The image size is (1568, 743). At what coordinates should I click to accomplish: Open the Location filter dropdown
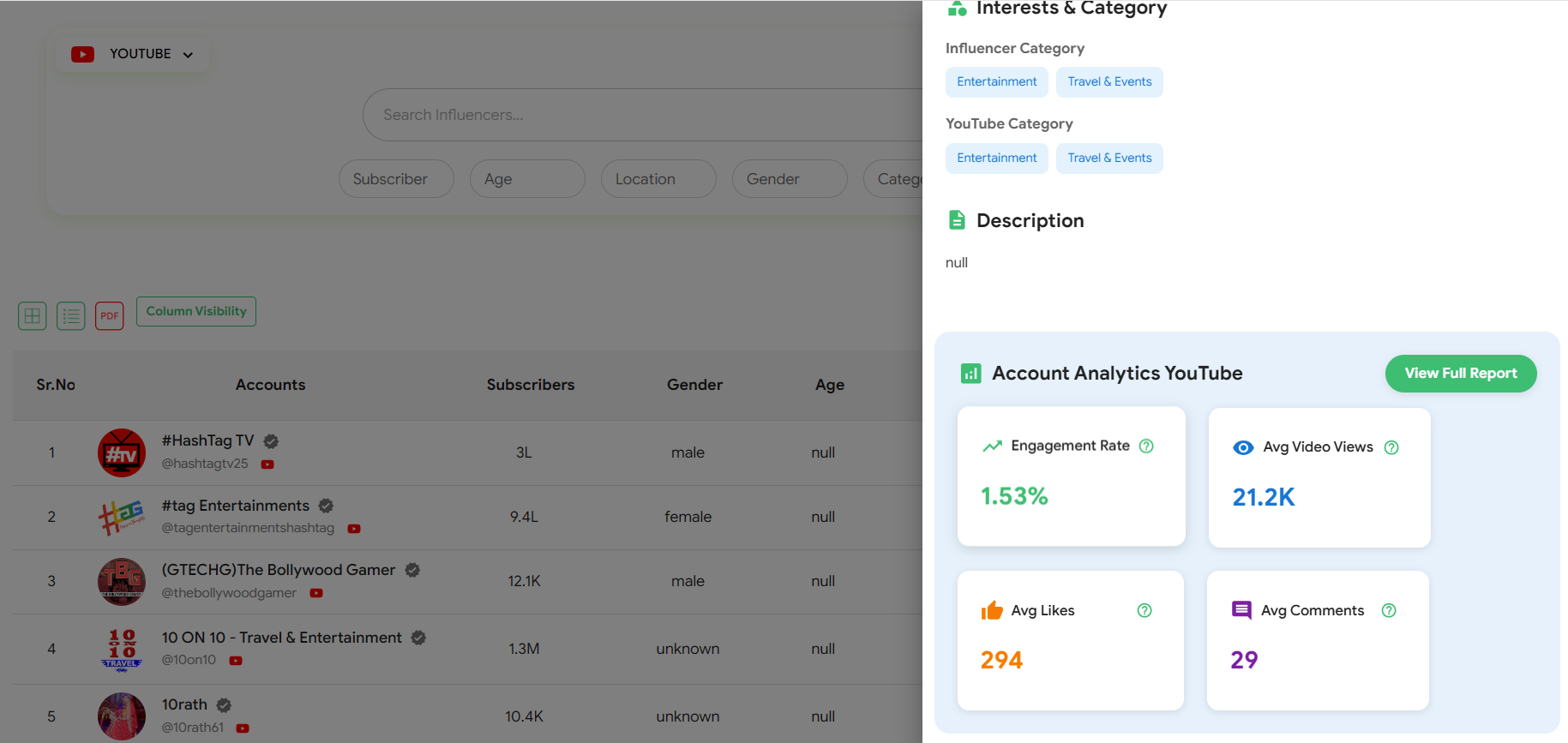(x=658, y=179)
